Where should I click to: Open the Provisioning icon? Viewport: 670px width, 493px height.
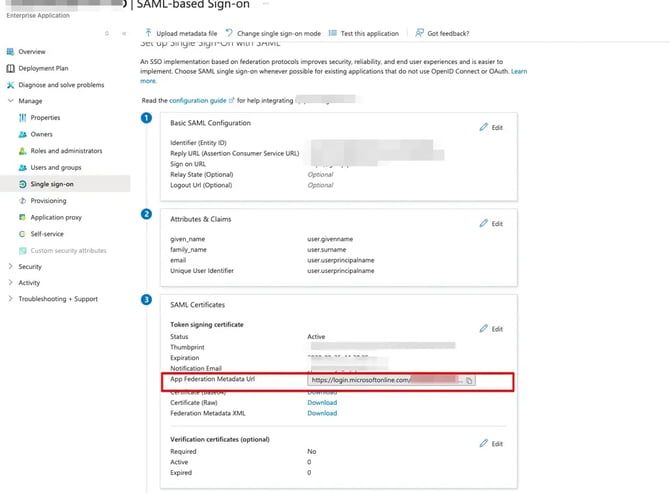[23, 201]
